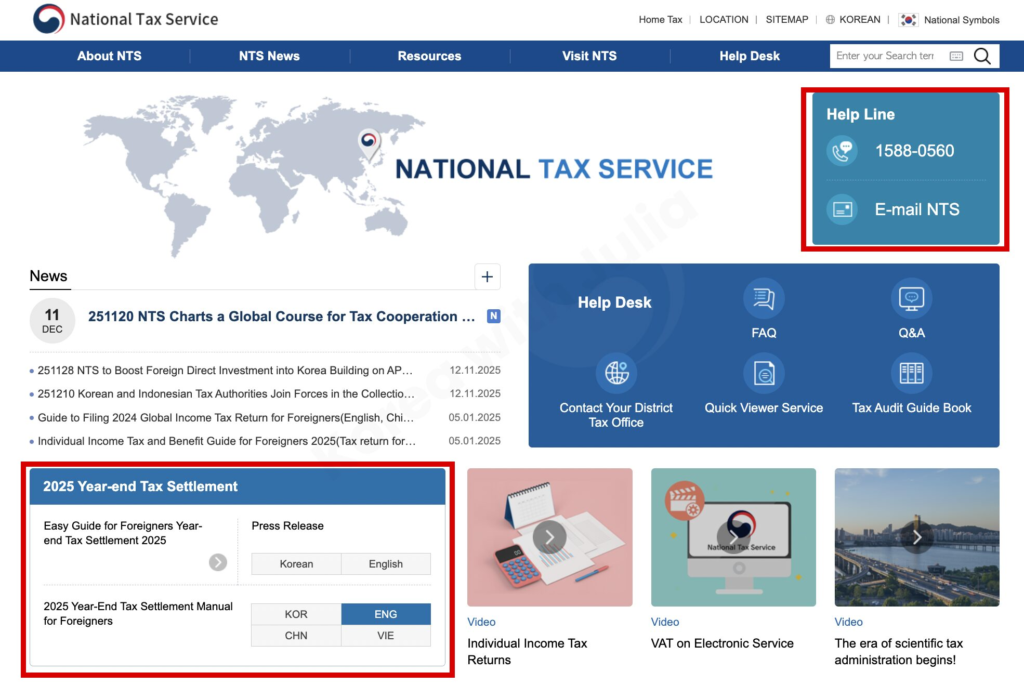Click the 11 DEC date circle
1024x685 pixels.
click(52, 321)
